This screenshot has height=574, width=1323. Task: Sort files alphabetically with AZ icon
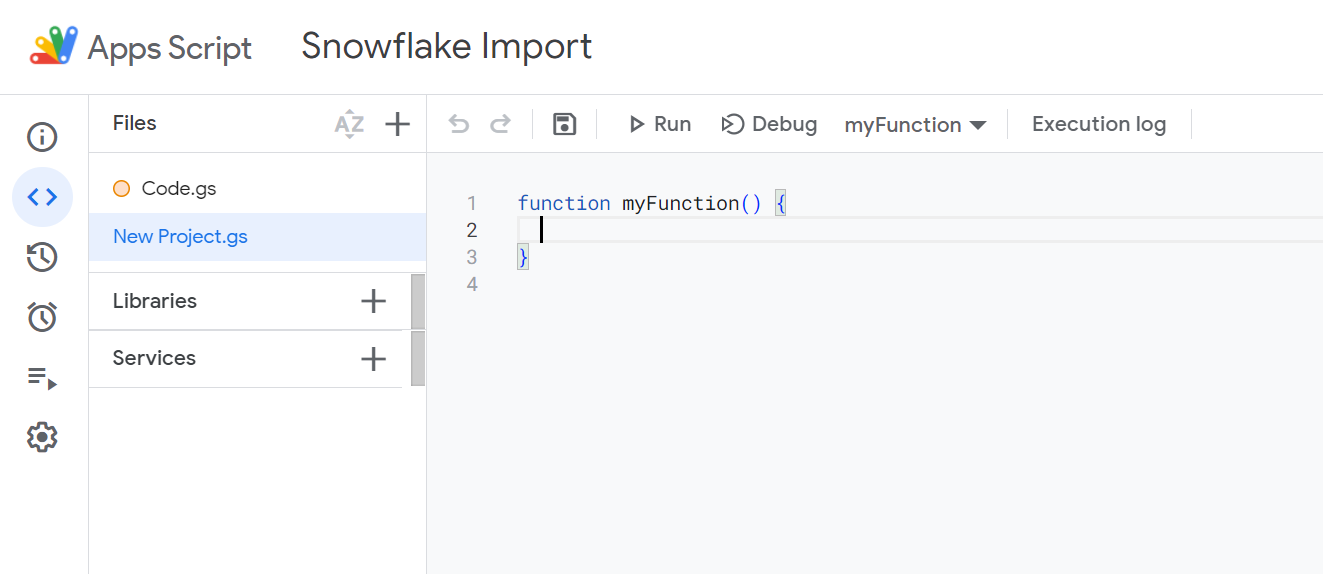coord(349,124)
